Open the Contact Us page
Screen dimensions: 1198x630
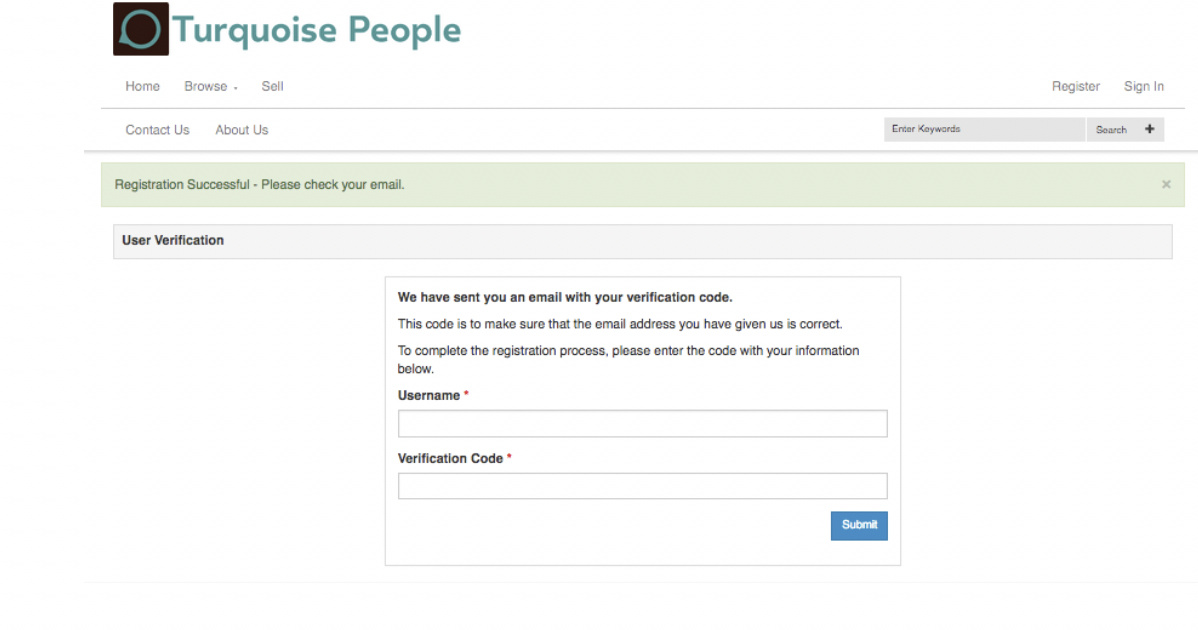157,130
